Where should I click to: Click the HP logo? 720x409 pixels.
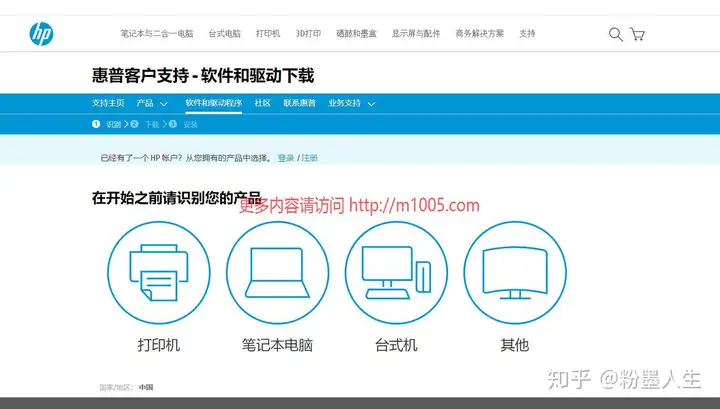click(x=41, y=34)
